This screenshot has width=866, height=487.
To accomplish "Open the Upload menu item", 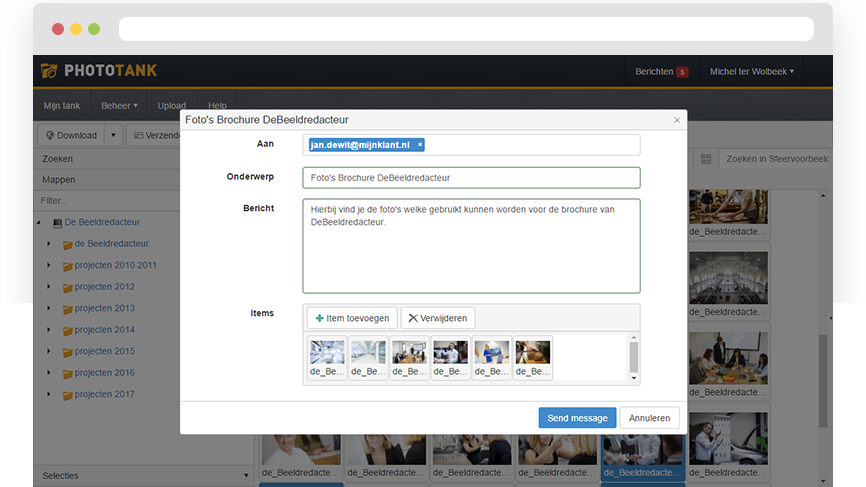I will [171, 105].
